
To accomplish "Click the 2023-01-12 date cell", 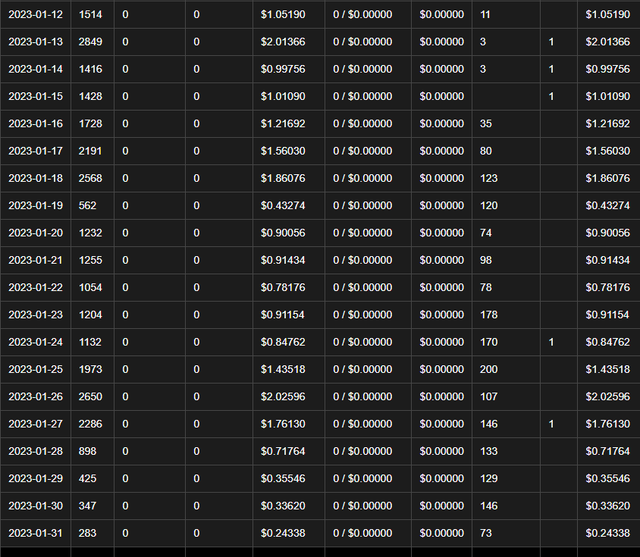I will (35, 15).
